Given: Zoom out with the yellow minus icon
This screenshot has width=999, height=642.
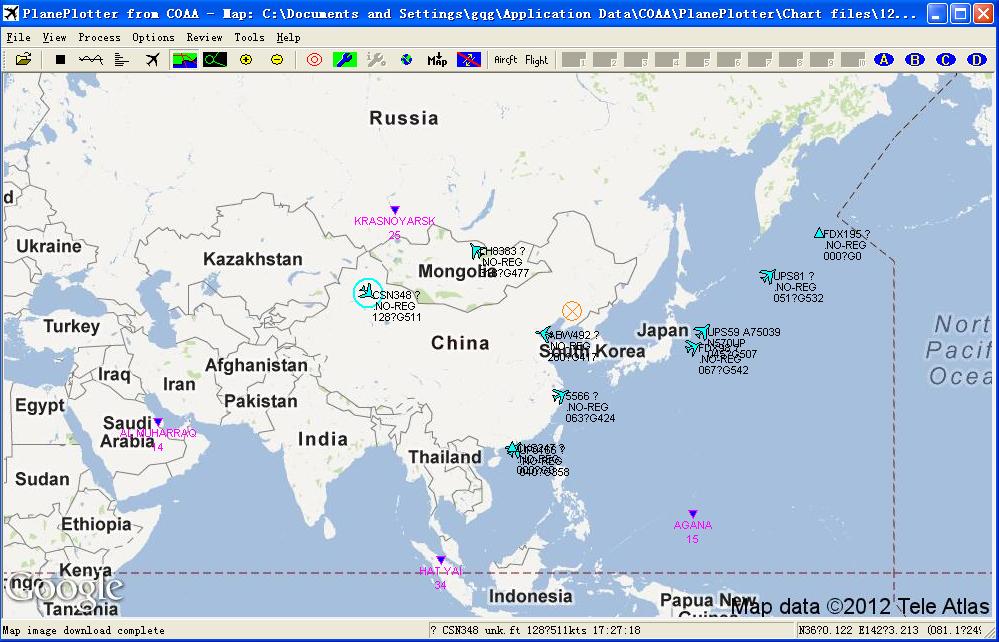Looking at the screenshot, I should pos(277,60).
